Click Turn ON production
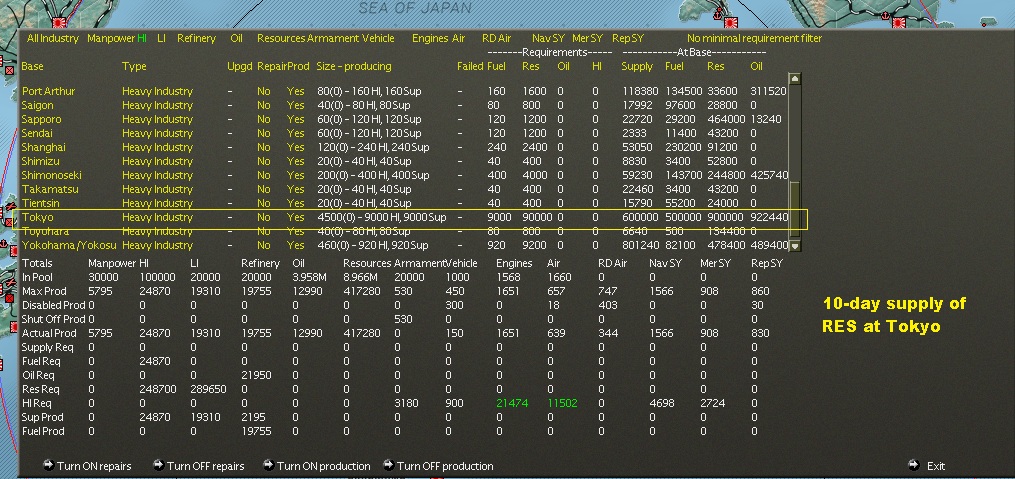 click(323, 466)
